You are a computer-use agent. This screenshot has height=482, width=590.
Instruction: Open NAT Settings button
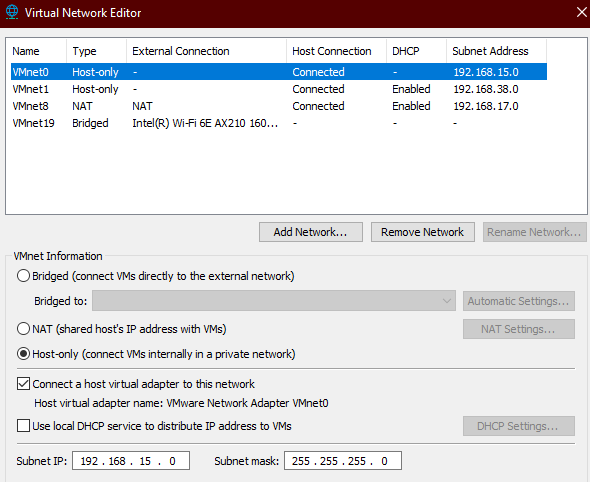519,329
